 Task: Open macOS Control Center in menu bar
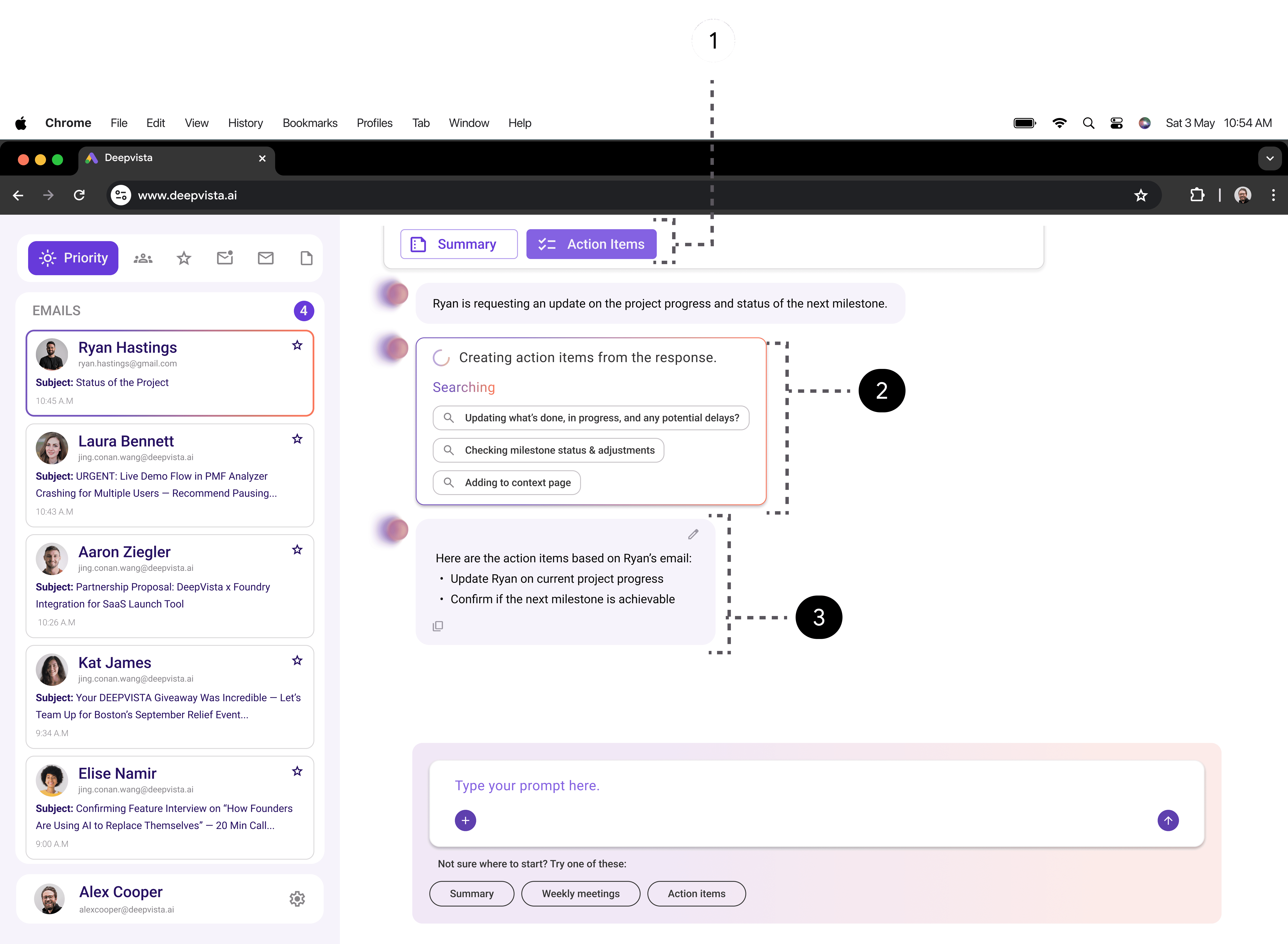click(x=1116, y=123)
